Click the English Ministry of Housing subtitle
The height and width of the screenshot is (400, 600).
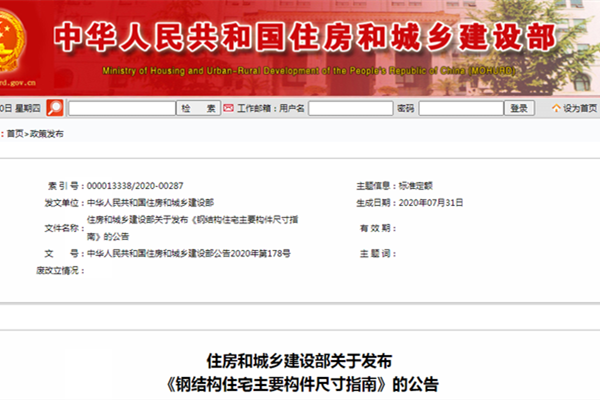(309, 71)
